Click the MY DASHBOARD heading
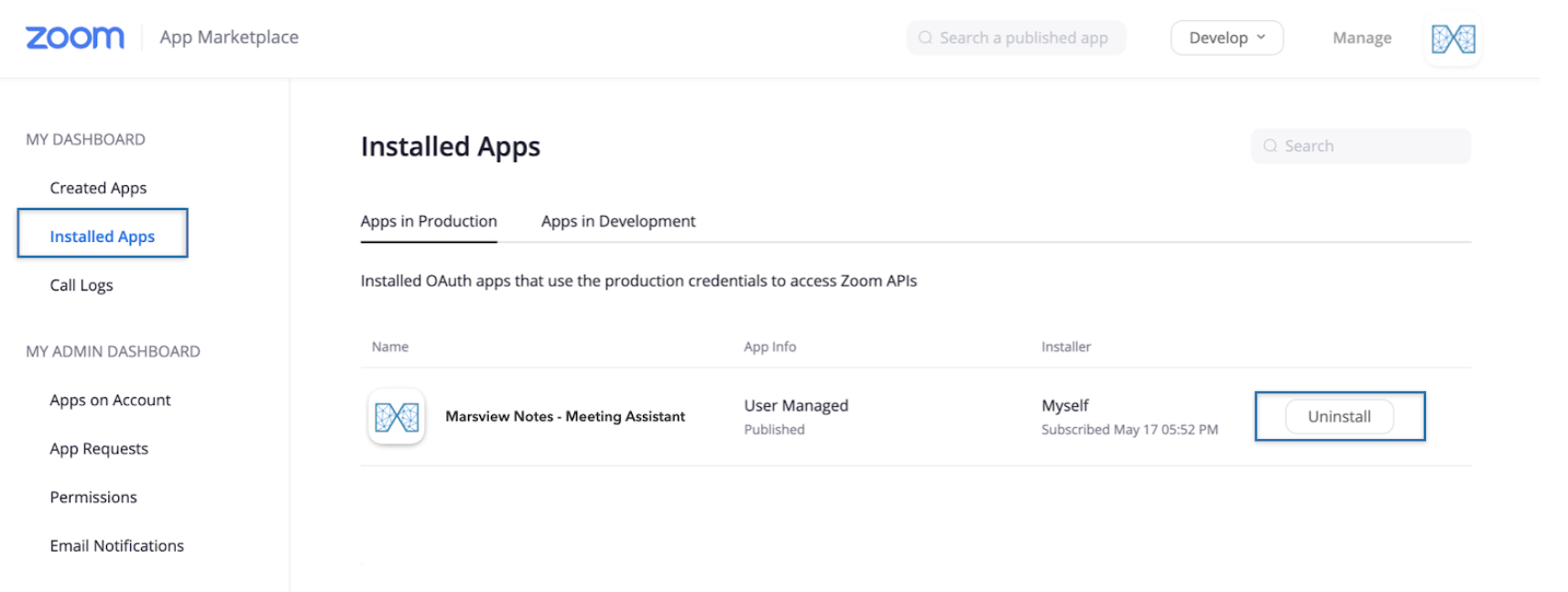This screenshot has width=1568, height=592. click(85, 139)
